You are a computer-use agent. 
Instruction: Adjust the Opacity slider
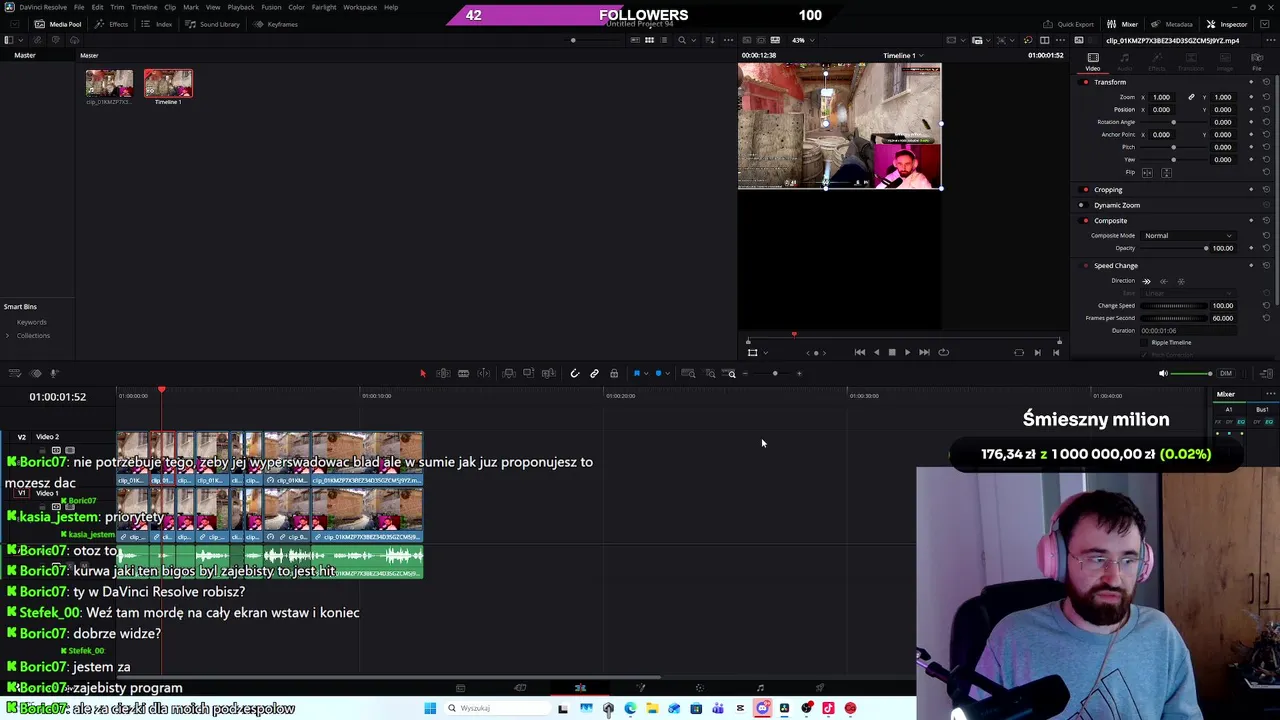1175,248
